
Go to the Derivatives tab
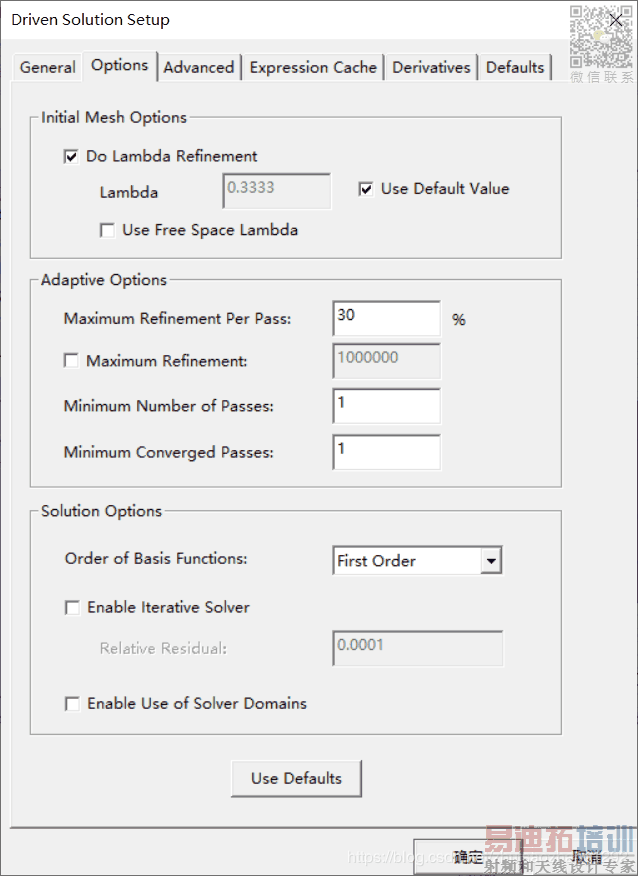click(431, 67)
